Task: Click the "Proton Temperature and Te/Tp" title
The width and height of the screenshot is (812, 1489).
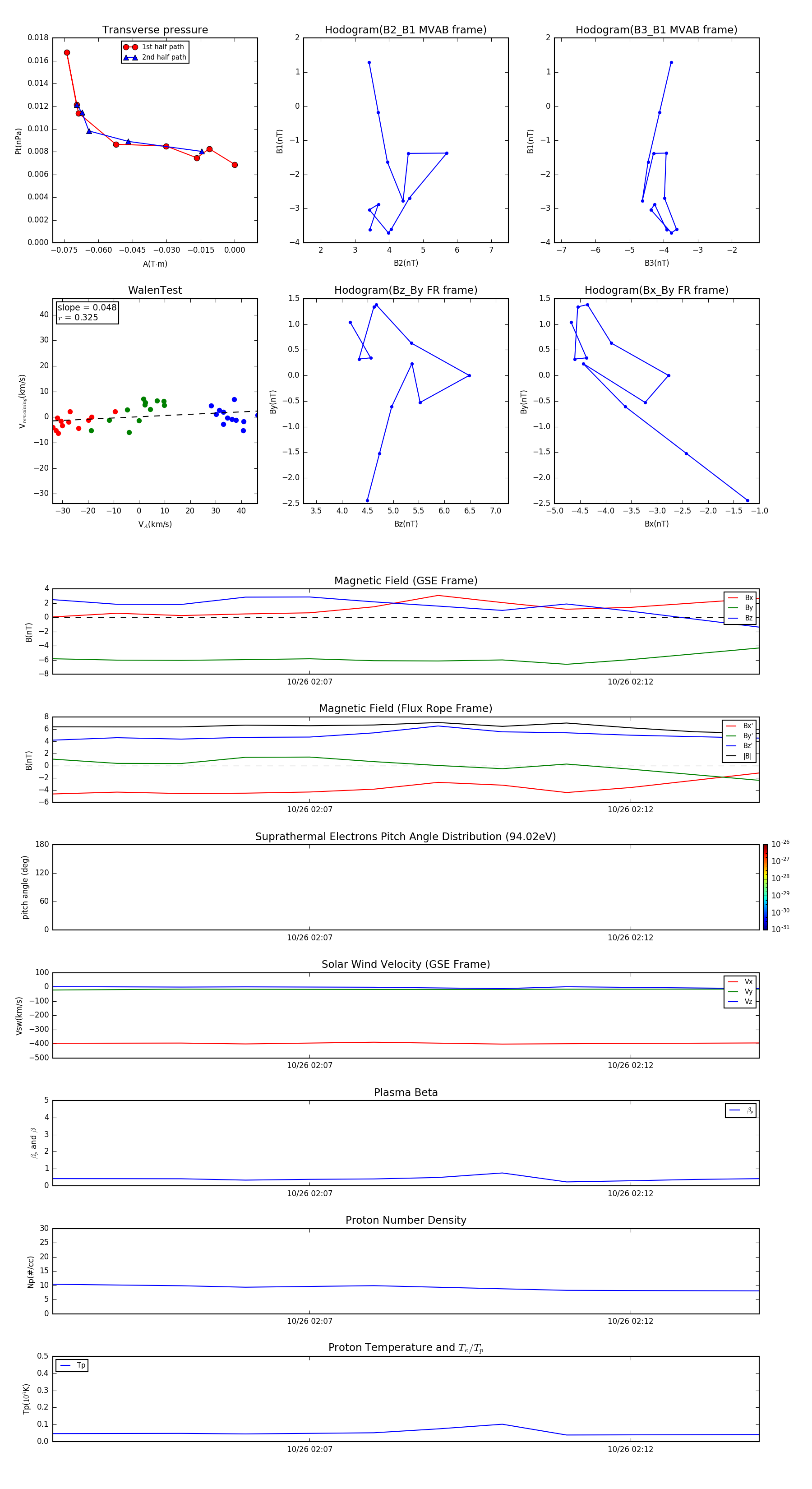Action: 406,1348
